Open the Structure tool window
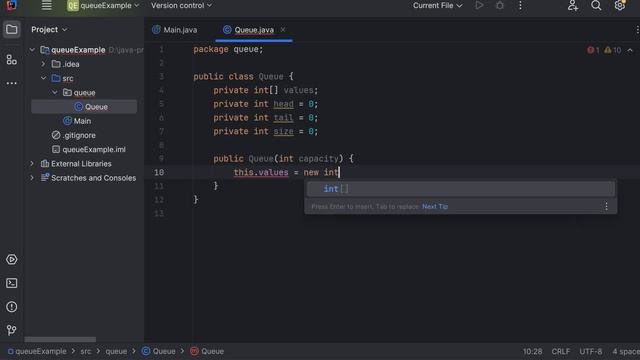Screen dimensions: 640x360 (11, 60)
